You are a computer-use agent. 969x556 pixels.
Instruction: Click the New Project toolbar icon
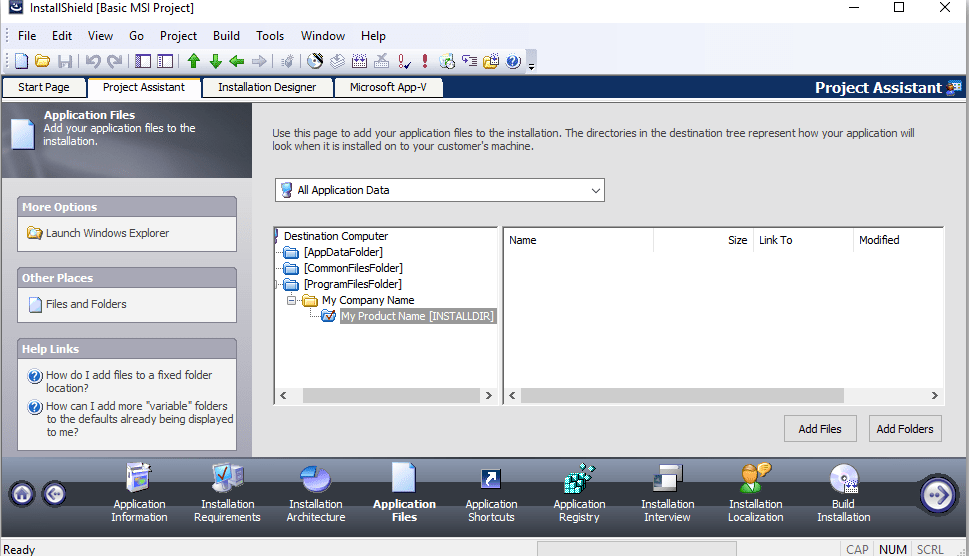(x=22, y=61)
